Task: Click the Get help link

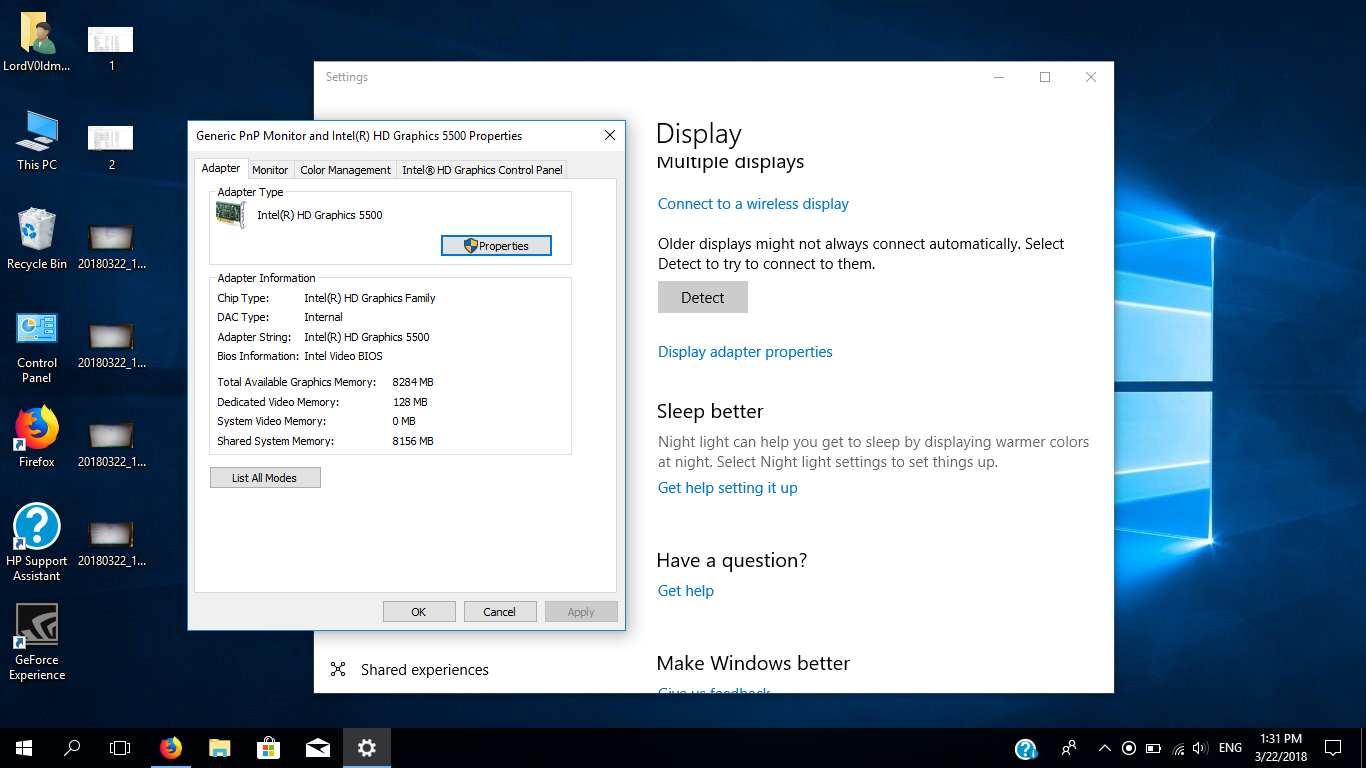Action: tap(686, 591)
